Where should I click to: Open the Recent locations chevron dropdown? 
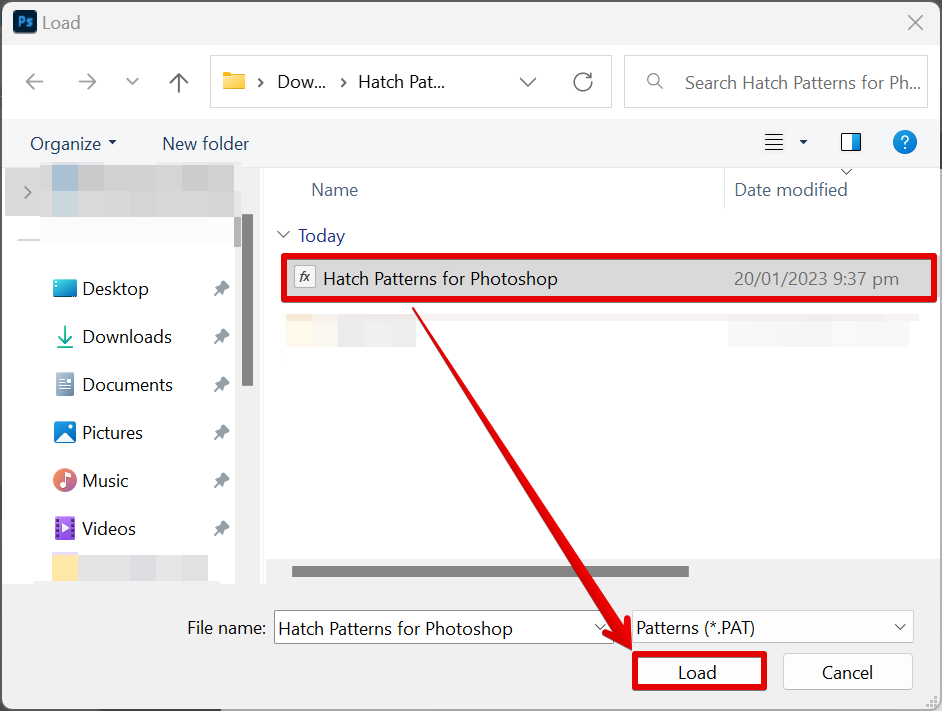click(132, 82)
